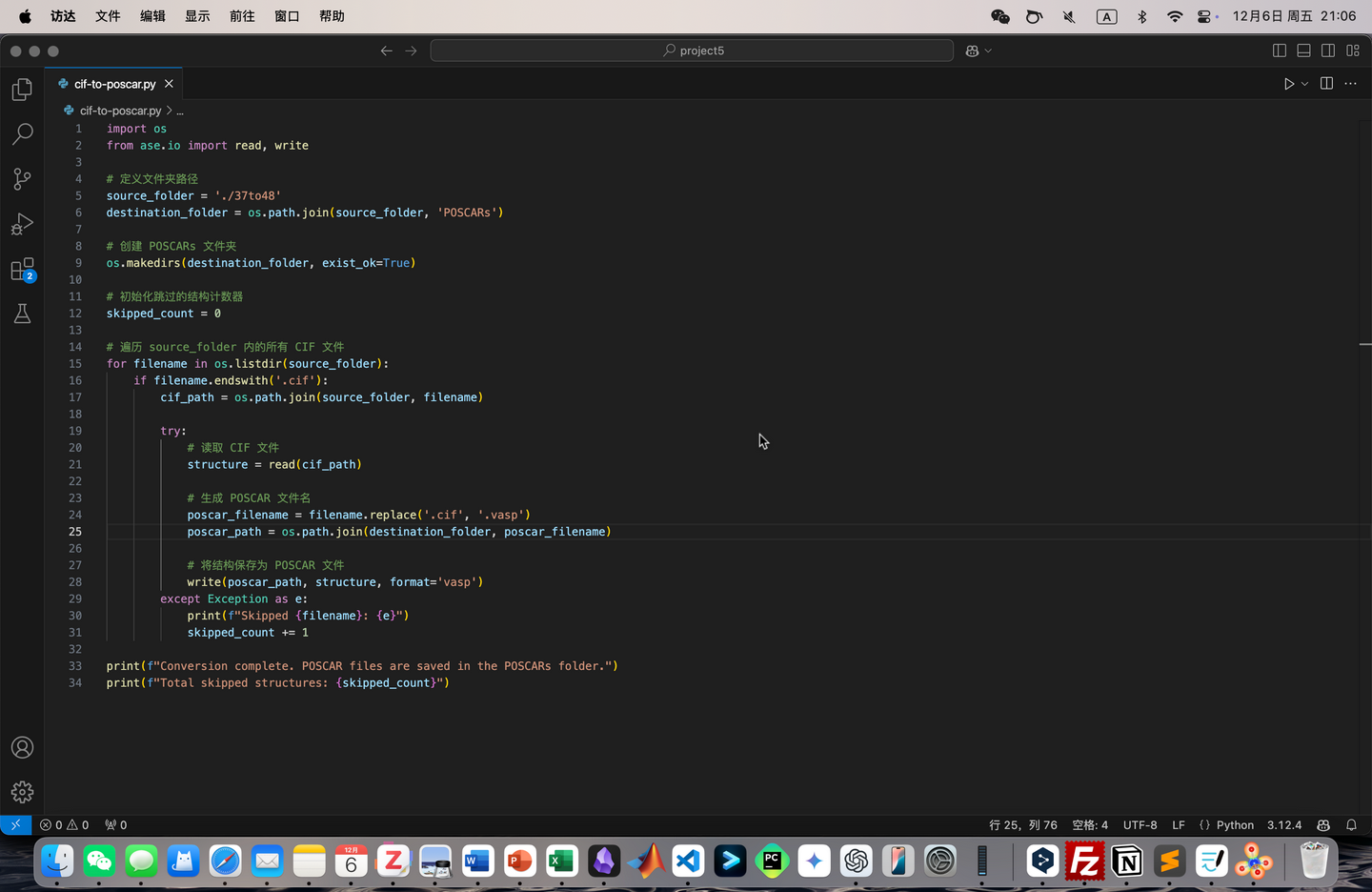The height and width of the screenshot is (892, 1372).
Task: Open Sublime Text from the Dock
Action: pos(1169,862)
